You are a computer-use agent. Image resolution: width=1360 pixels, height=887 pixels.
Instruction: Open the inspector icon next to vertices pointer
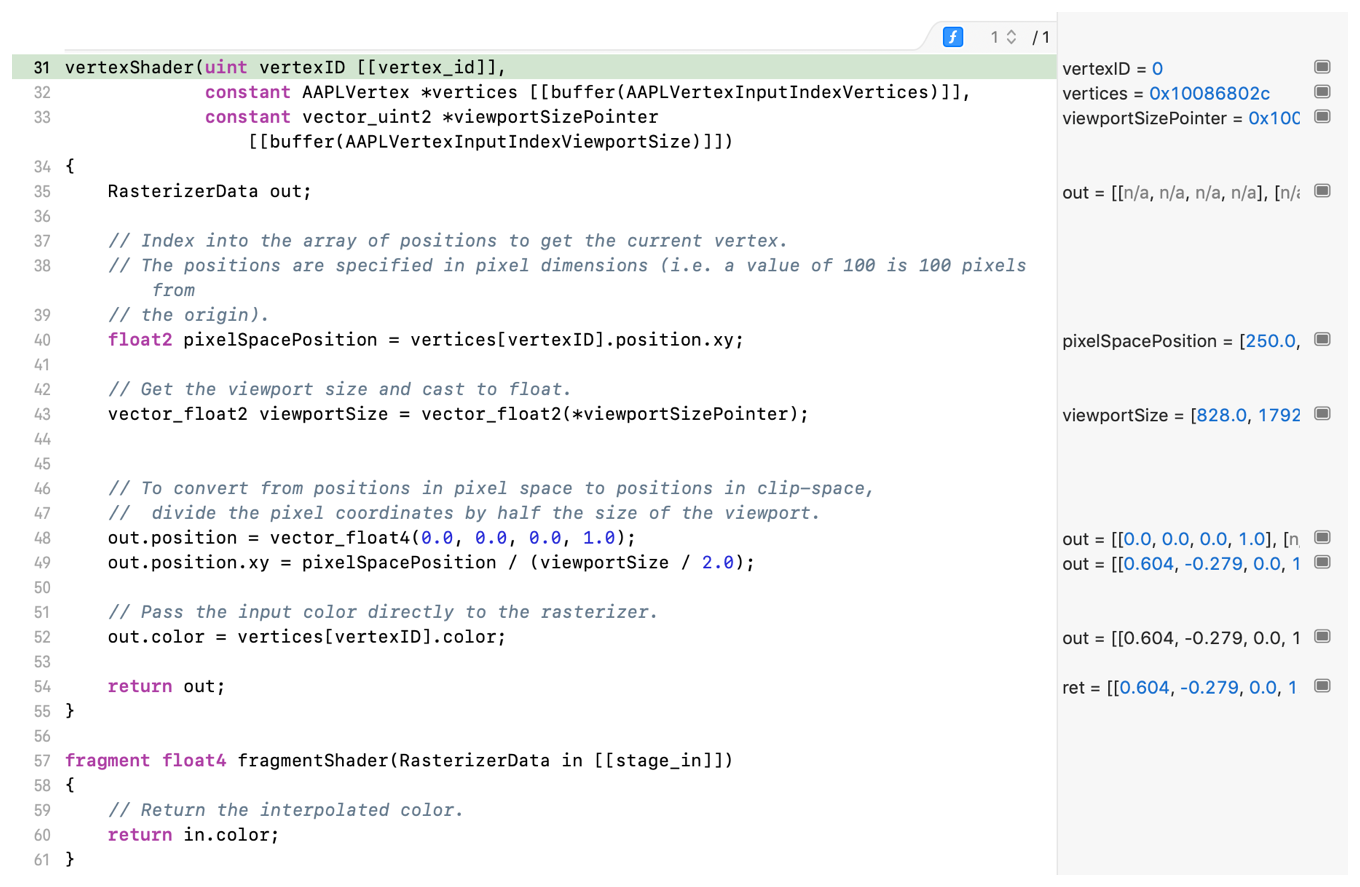tap(1322, 92)
